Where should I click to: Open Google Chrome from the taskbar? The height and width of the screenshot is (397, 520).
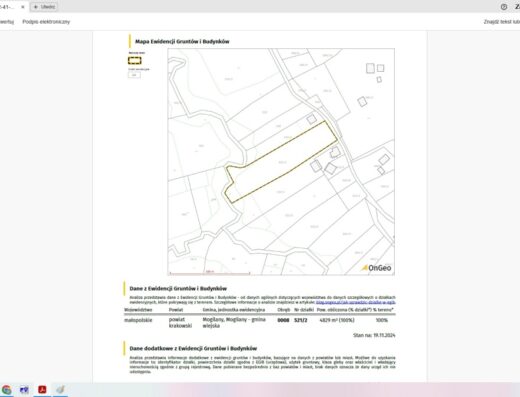(x=7, y=389)
